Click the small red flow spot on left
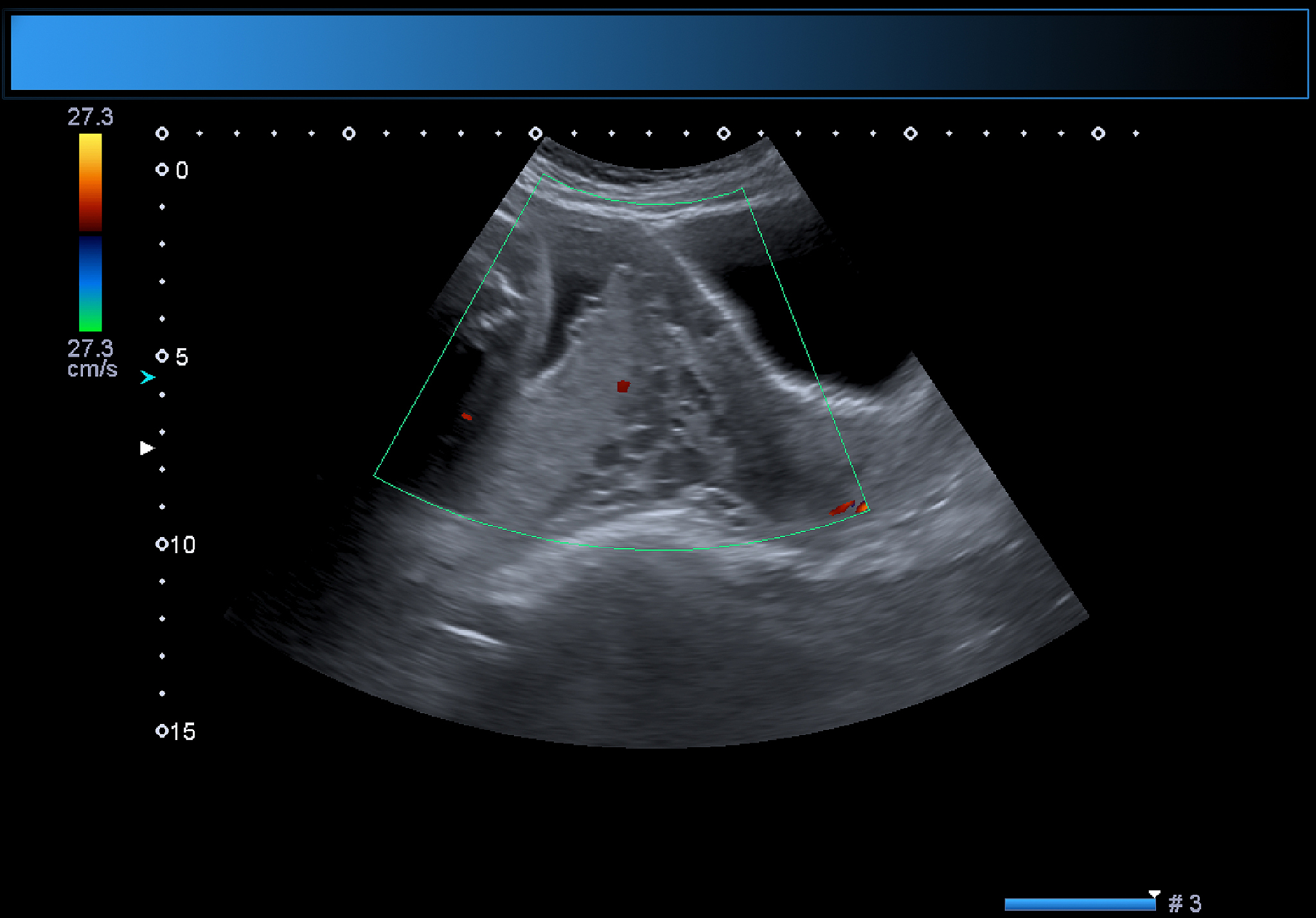Screen dimensions: 1316x918 tap(467, 417)
